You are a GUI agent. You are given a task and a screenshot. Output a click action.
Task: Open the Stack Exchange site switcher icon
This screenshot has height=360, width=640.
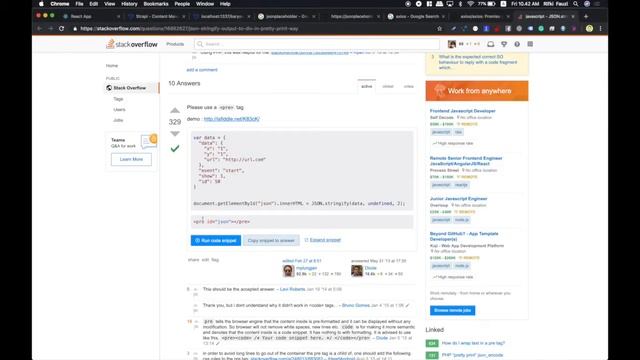tap(530, 44)
